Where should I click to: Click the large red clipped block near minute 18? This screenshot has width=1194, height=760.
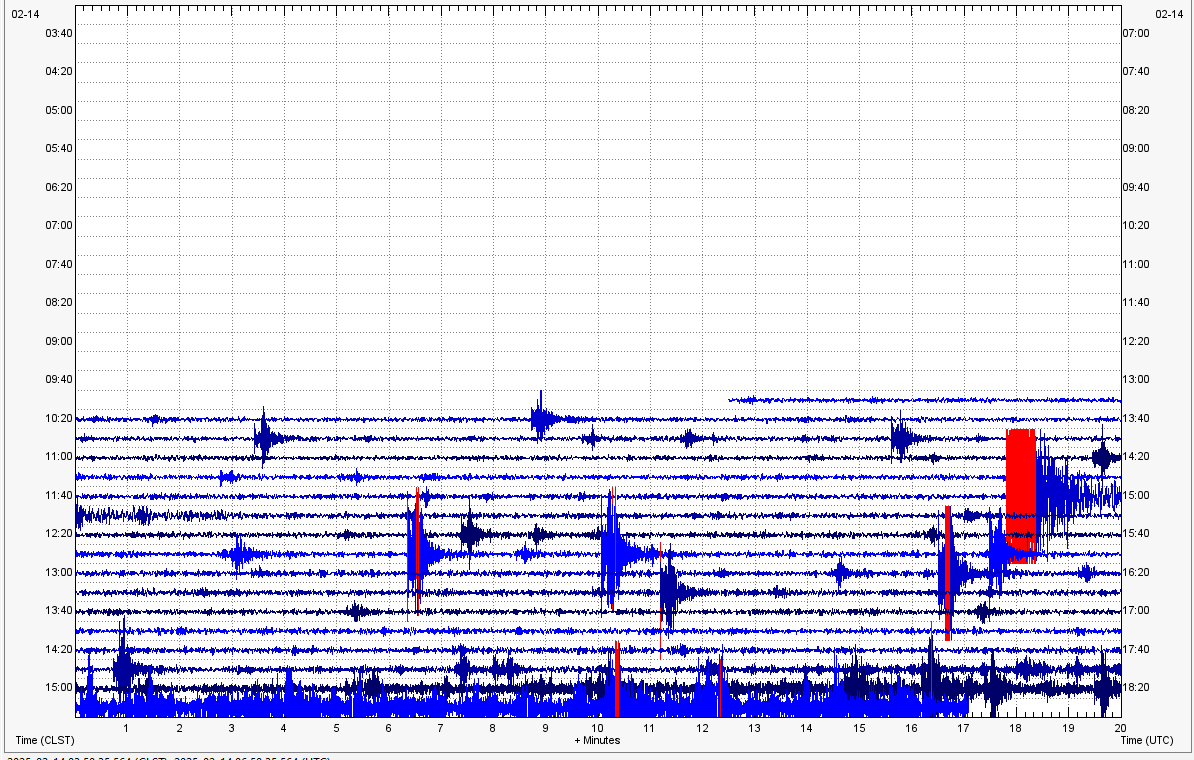(x=1020, y=495)
